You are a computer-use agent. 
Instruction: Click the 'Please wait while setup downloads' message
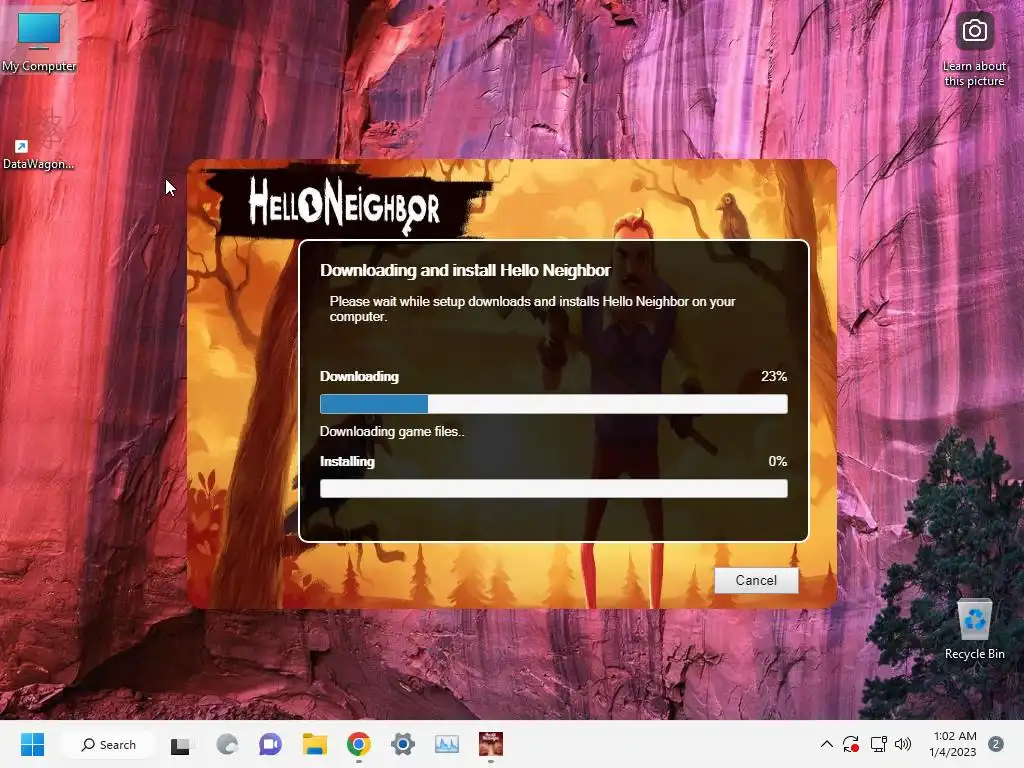[x=532, y=309]
